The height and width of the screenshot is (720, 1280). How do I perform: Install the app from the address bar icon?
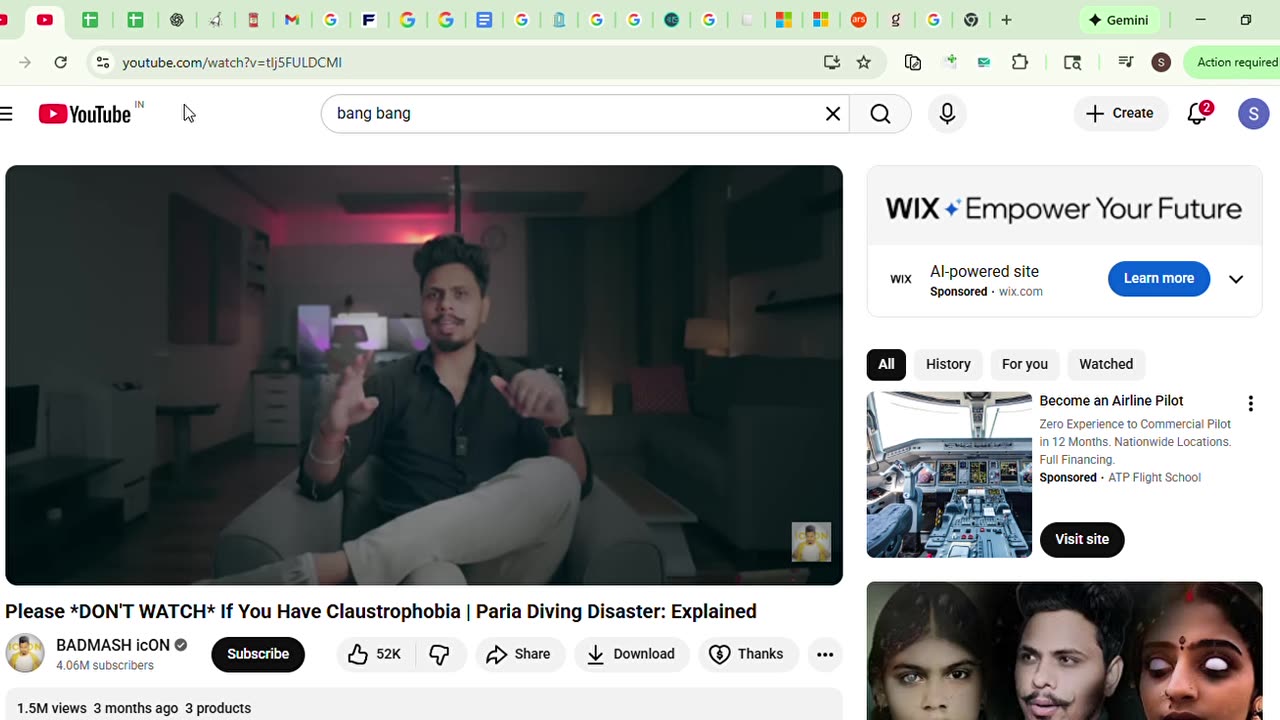[832, 62]
